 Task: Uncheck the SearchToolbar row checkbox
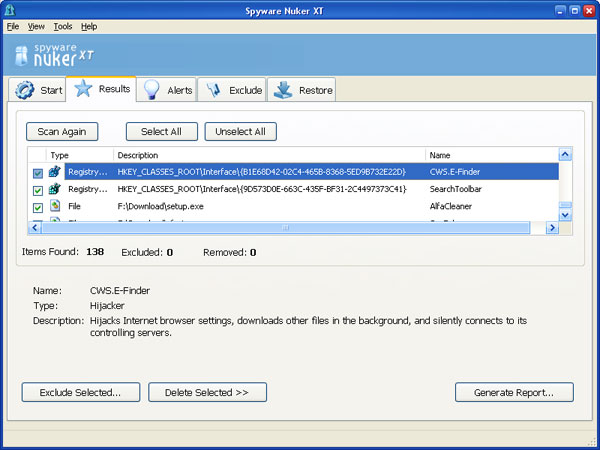tap(38, 190)
